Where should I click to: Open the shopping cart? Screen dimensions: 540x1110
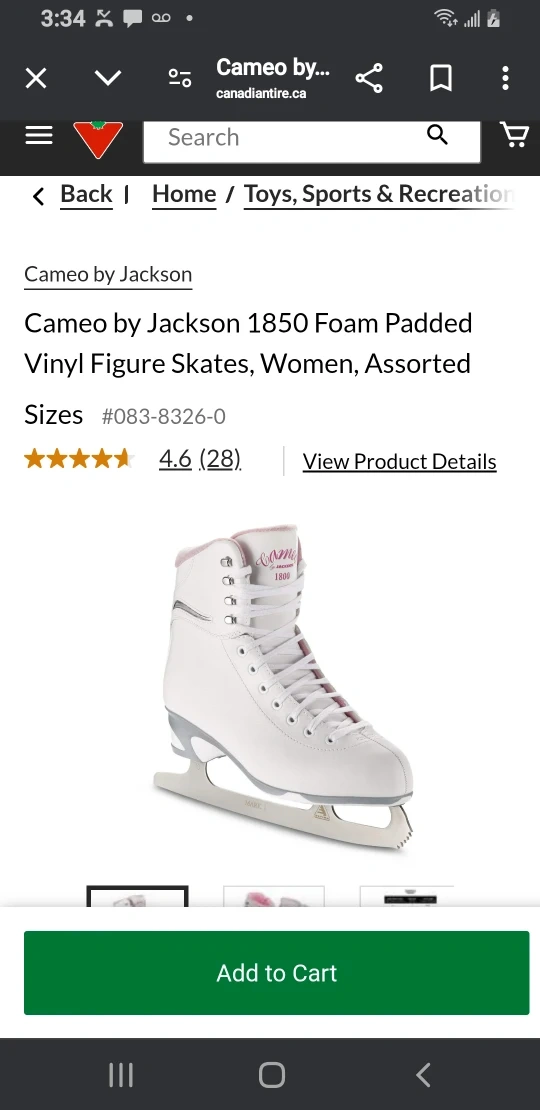pos(515,135)
